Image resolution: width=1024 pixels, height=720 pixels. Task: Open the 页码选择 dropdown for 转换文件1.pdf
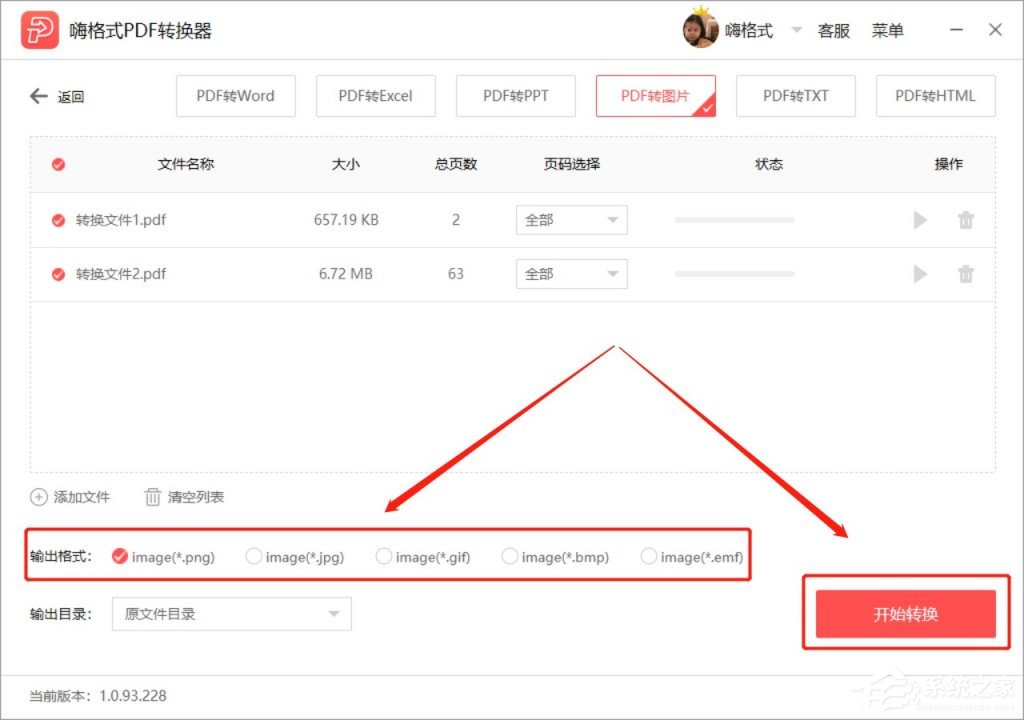point(571,220)
